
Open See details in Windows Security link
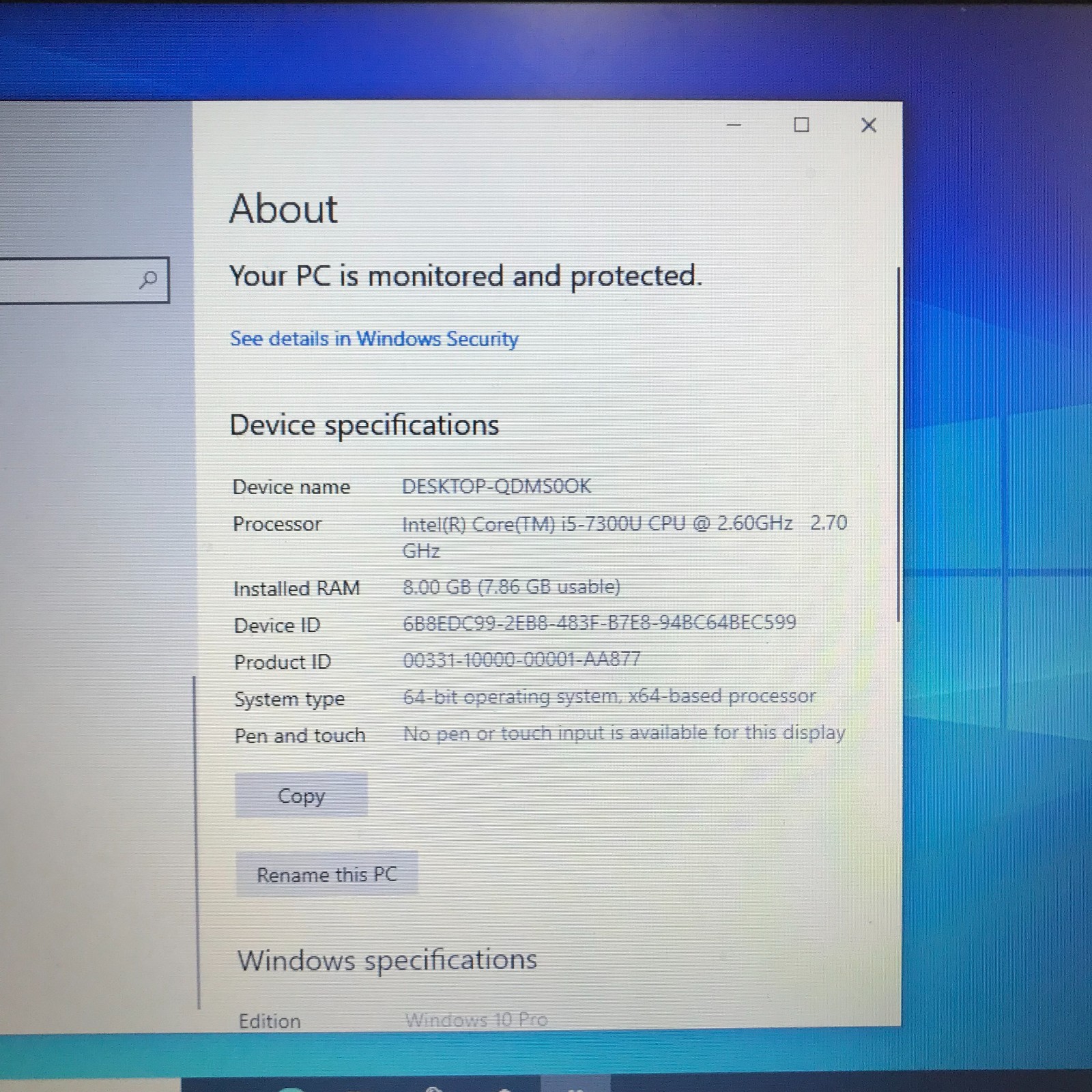point(374,339)
